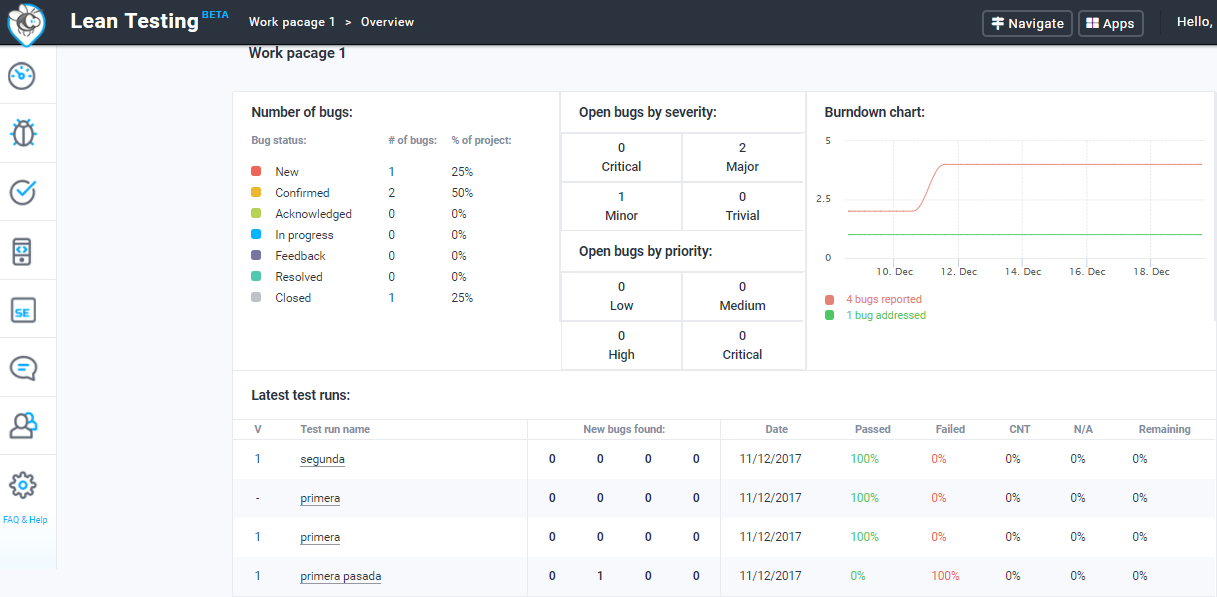1217x597 pixels.
Task: Open the test cases checkmark icon
Action: (23, 192)
